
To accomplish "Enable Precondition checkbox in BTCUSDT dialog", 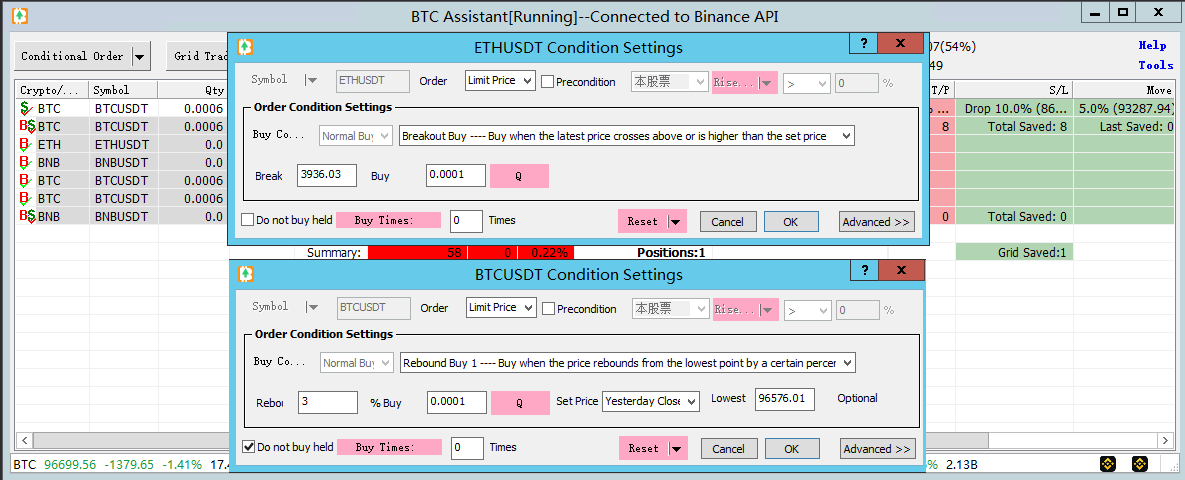I will (548, 308).
